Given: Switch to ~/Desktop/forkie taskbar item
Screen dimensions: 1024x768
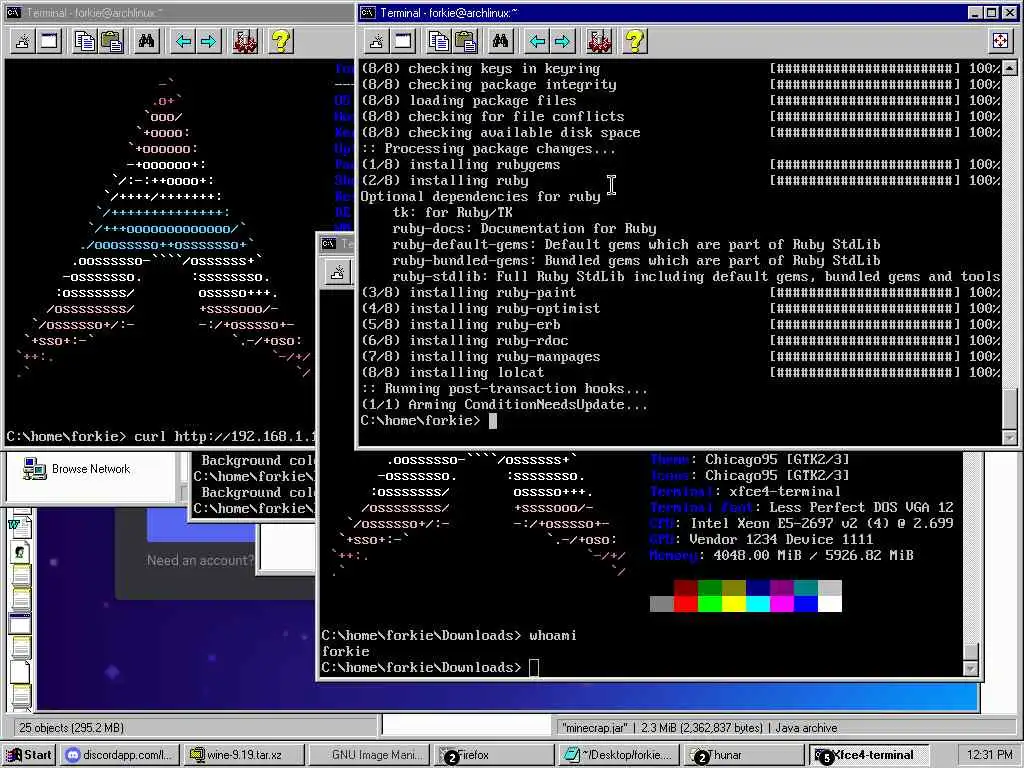Looking at the screenshot, I should click(x=619, y=755).
